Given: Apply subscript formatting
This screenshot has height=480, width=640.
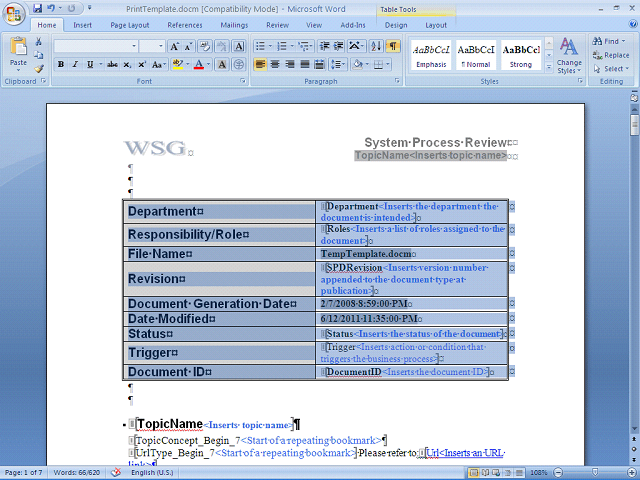Looking at the screenshot, I should 127,64.
